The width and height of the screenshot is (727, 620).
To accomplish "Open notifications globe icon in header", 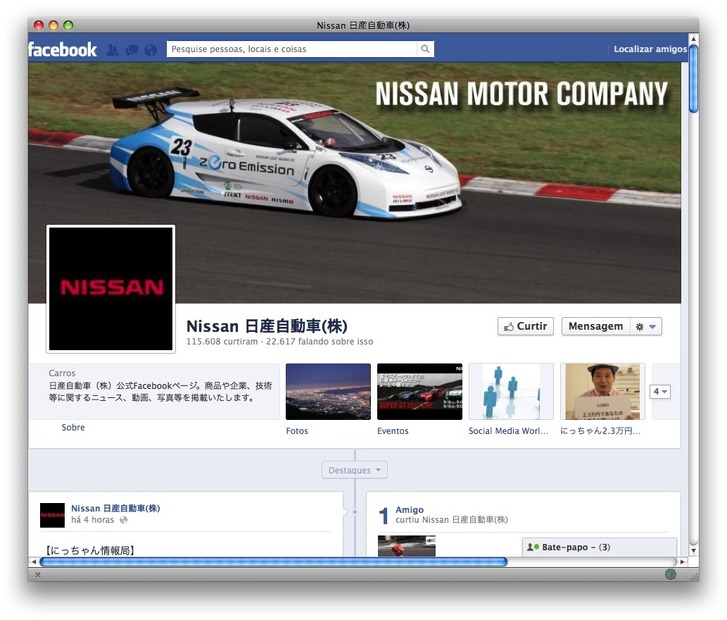I will point(150,50).
